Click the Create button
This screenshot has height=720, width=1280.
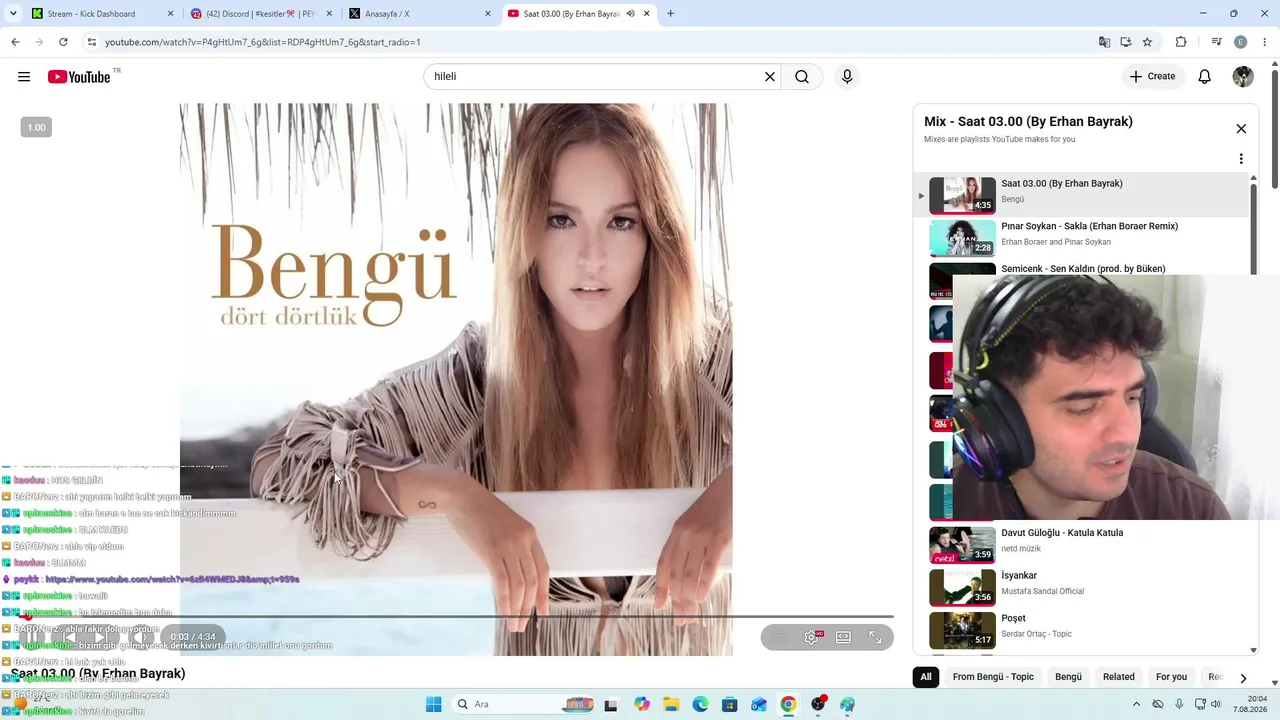tap(1153, 77)
